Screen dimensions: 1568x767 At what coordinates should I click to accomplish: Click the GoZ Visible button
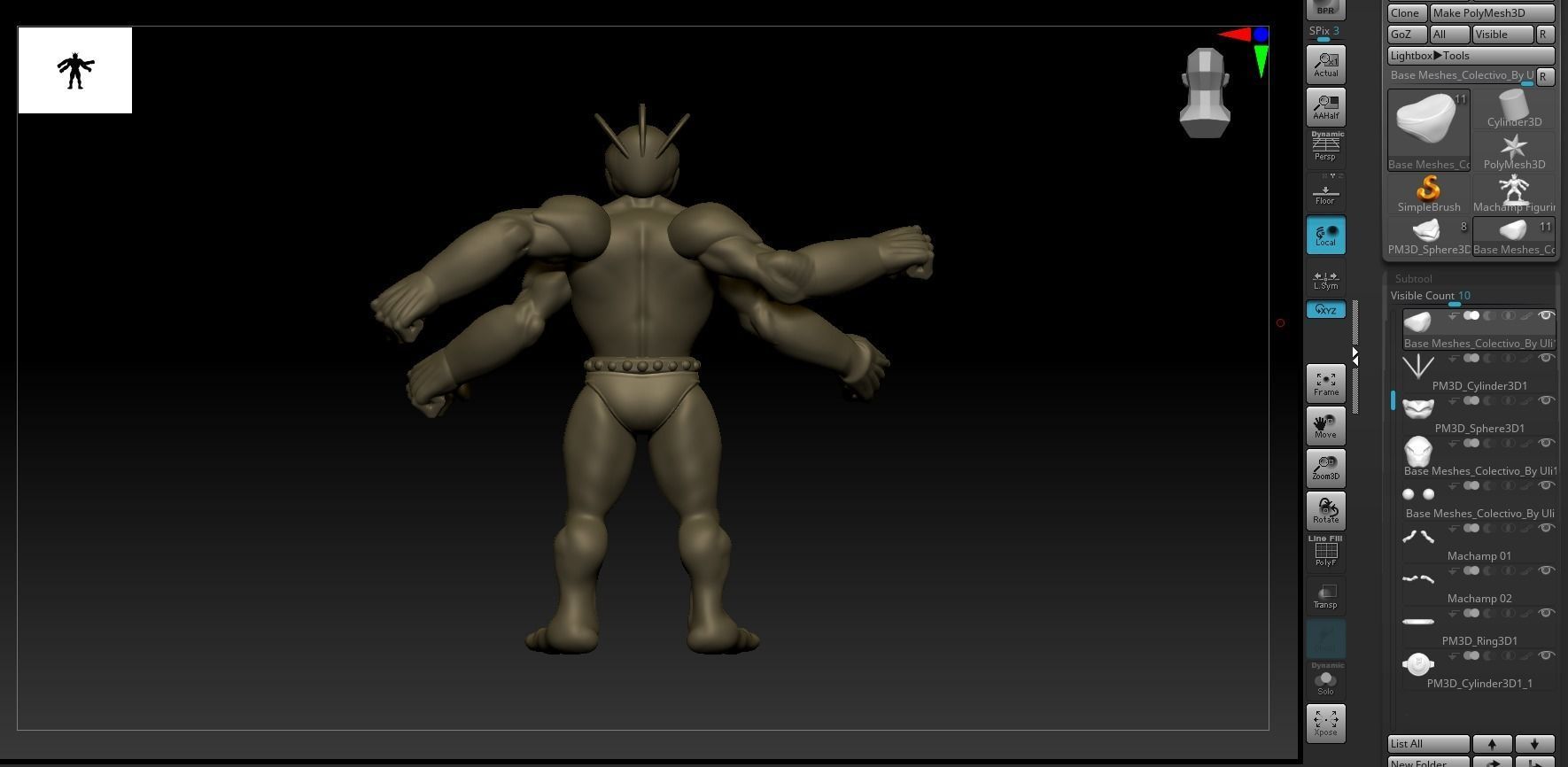1502,35
